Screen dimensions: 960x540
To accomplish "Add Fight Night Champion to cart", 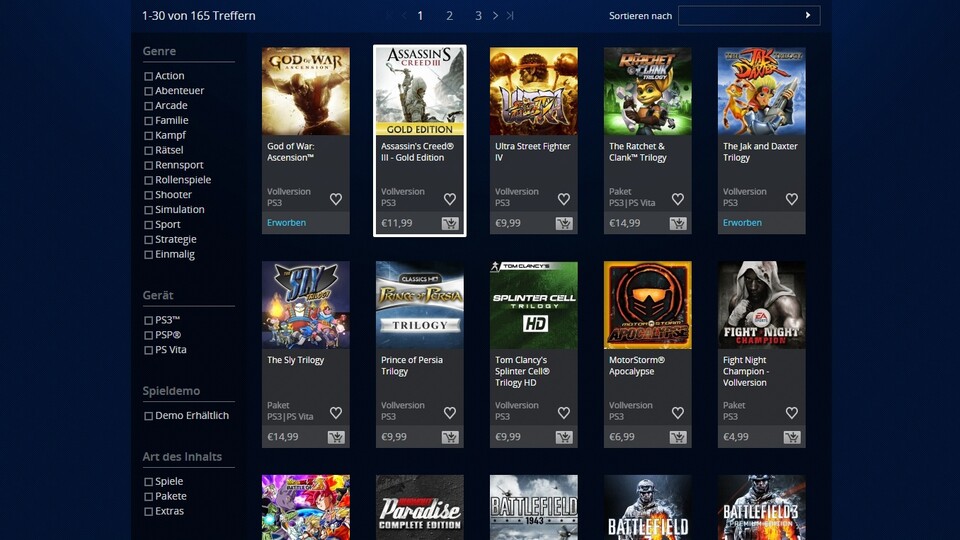I will [792, 437].
